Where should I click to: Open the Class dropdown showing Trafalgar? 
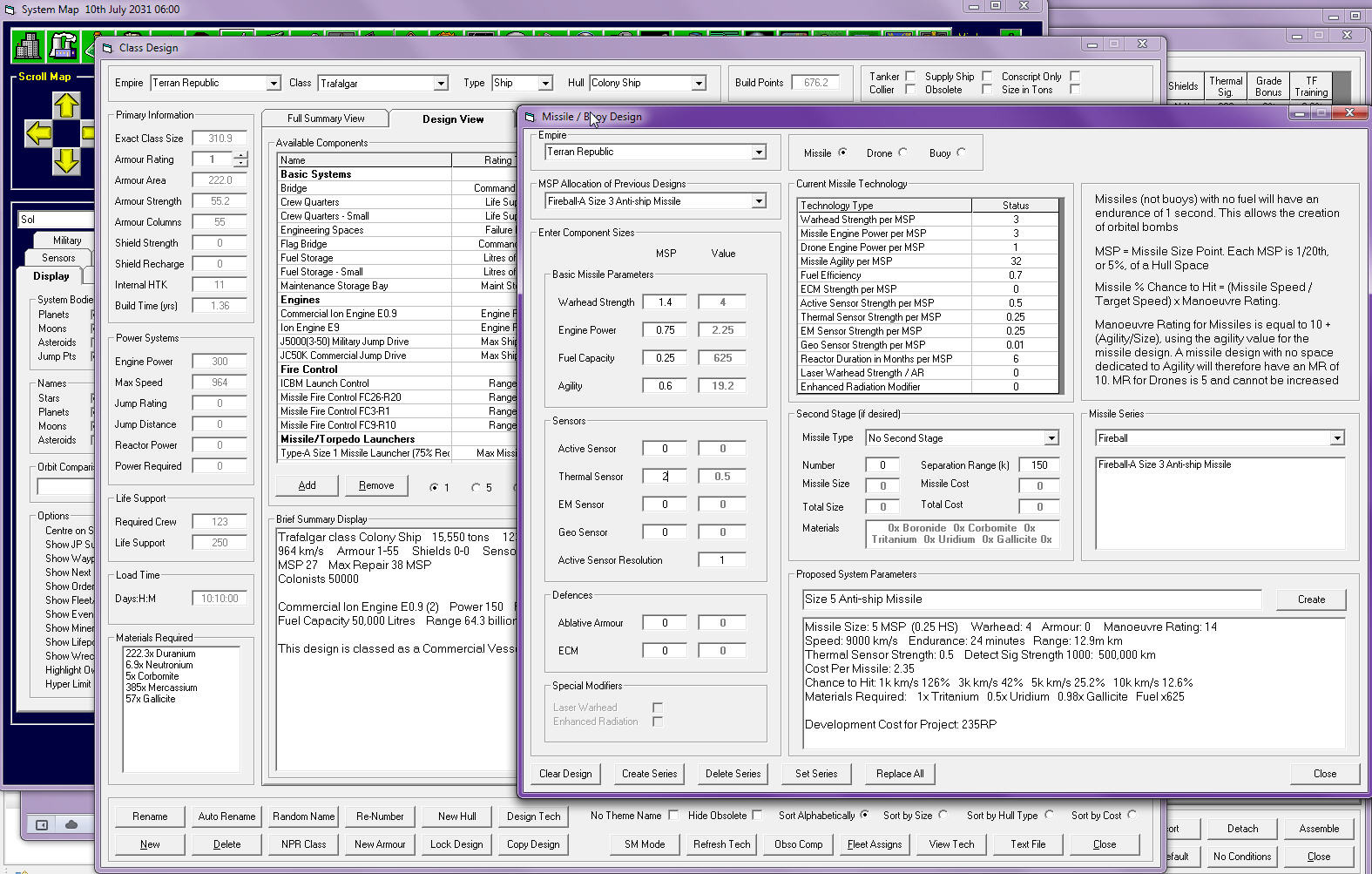point(441,84)
